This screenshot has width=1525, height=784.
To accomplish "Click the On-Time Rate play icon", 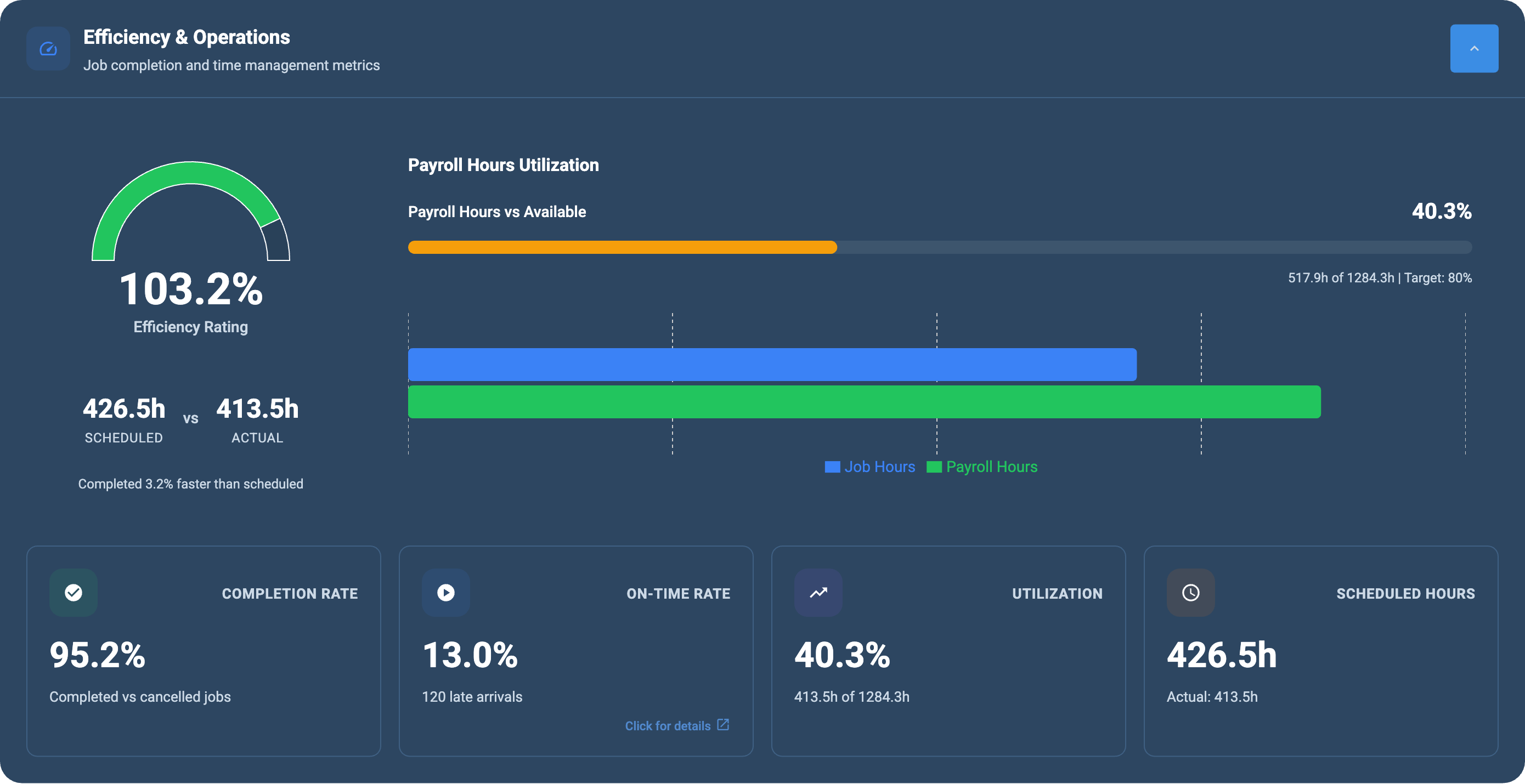I will [445, 592].
